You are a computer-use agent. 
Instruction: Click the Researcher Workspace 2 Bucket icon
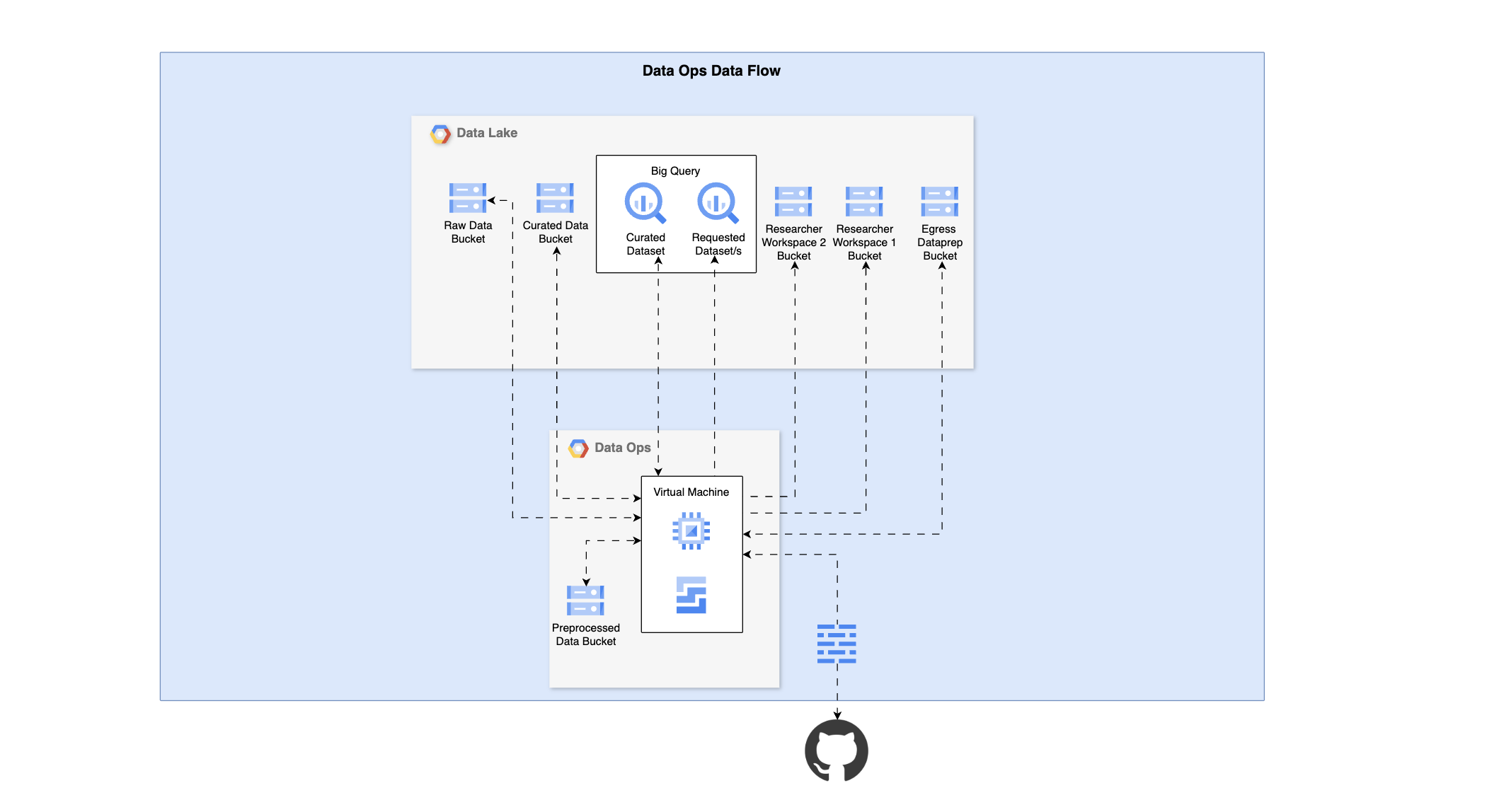pos(793,202)
